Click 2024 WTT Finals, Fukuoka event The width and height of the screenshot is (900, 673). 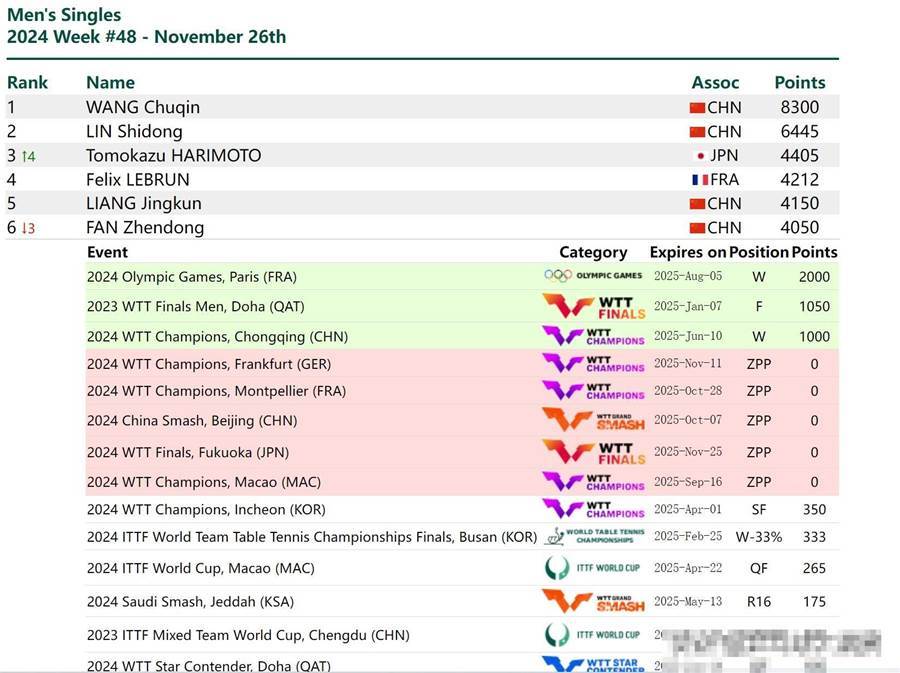point(188,452)
